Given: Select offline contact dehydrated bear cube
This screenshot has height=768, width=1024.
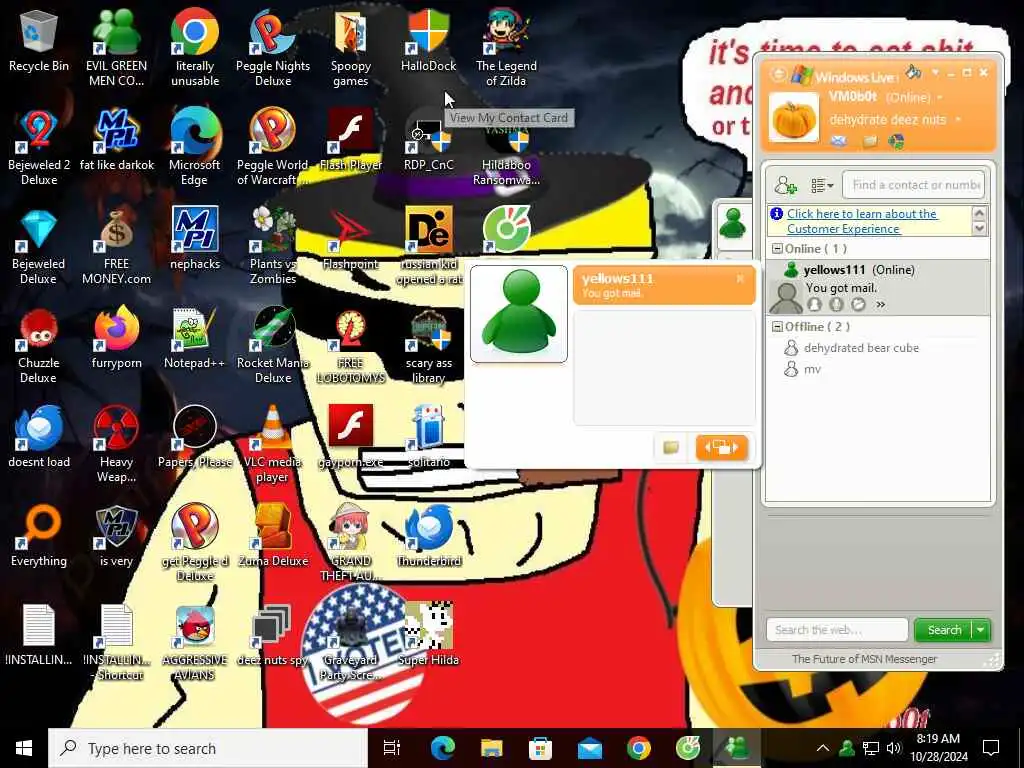Looking at the screenshot, I should pyautogui.click(x=861, y=348).
